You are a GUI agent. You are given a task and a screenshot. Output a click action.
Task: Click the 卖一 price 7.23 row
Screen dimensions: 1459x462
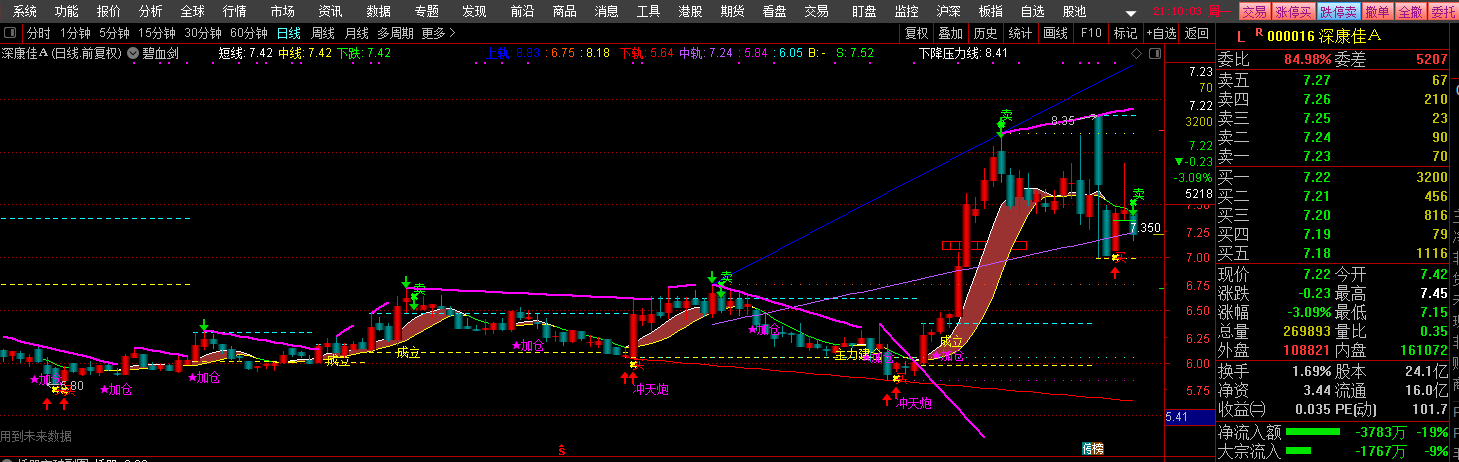(x=1334, y=156)
